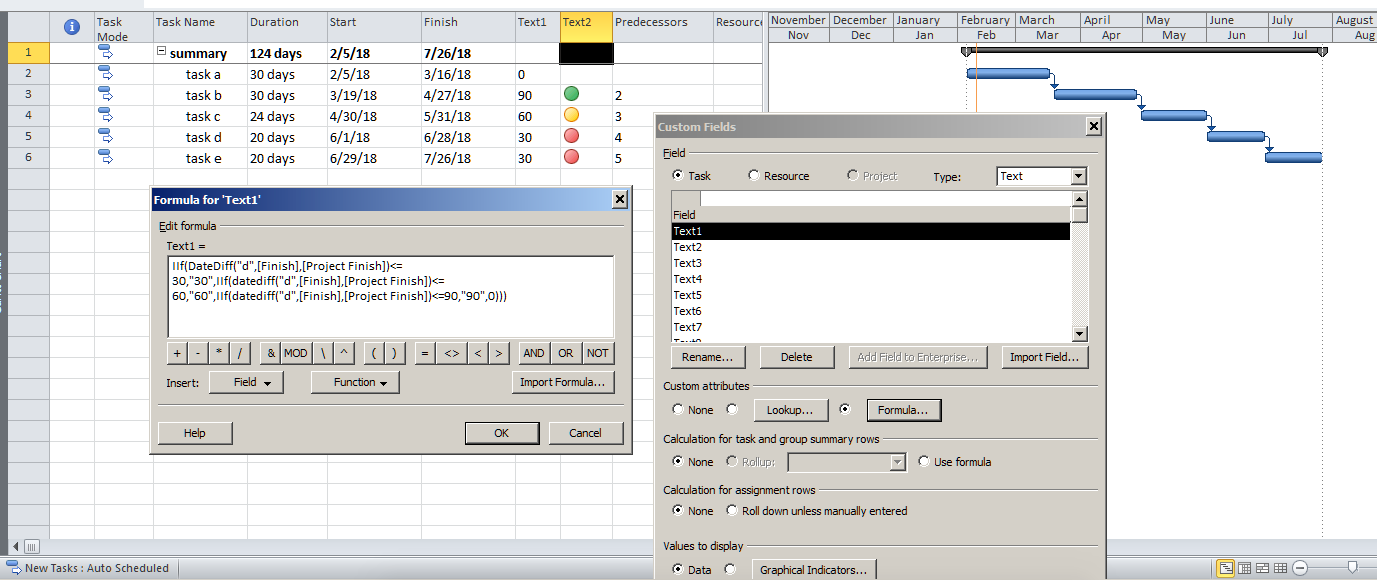
Task: Click the row 4 header number
Action: (28, 115)
